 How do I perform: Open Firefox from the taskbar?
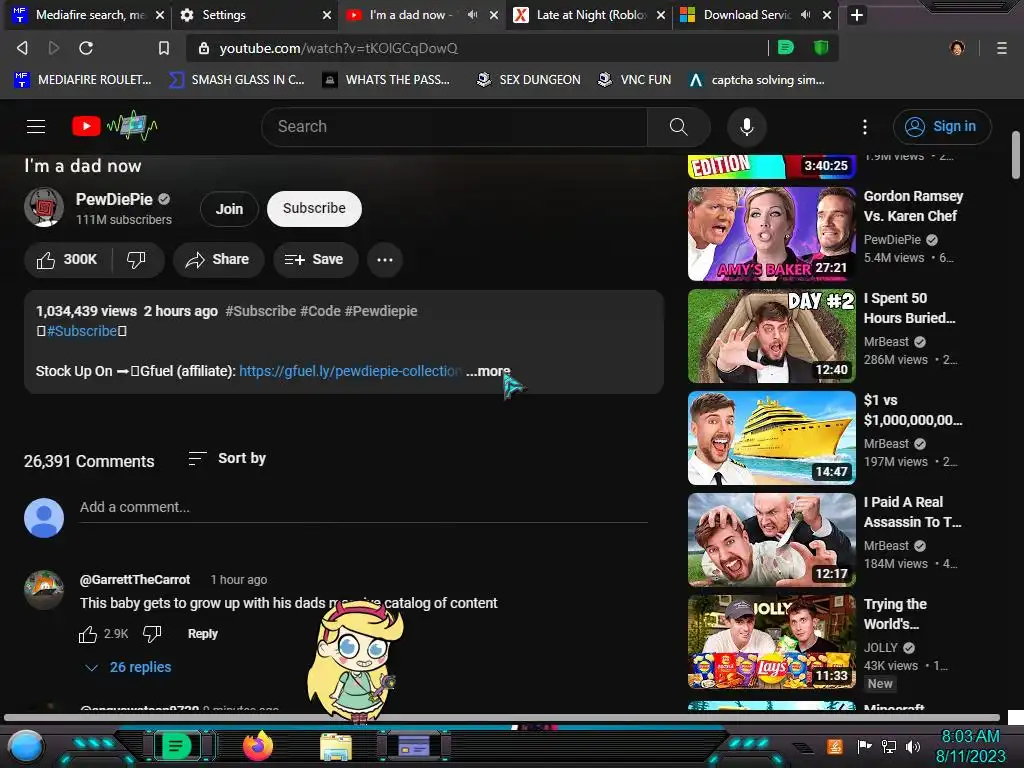click(x=258, y=746)
